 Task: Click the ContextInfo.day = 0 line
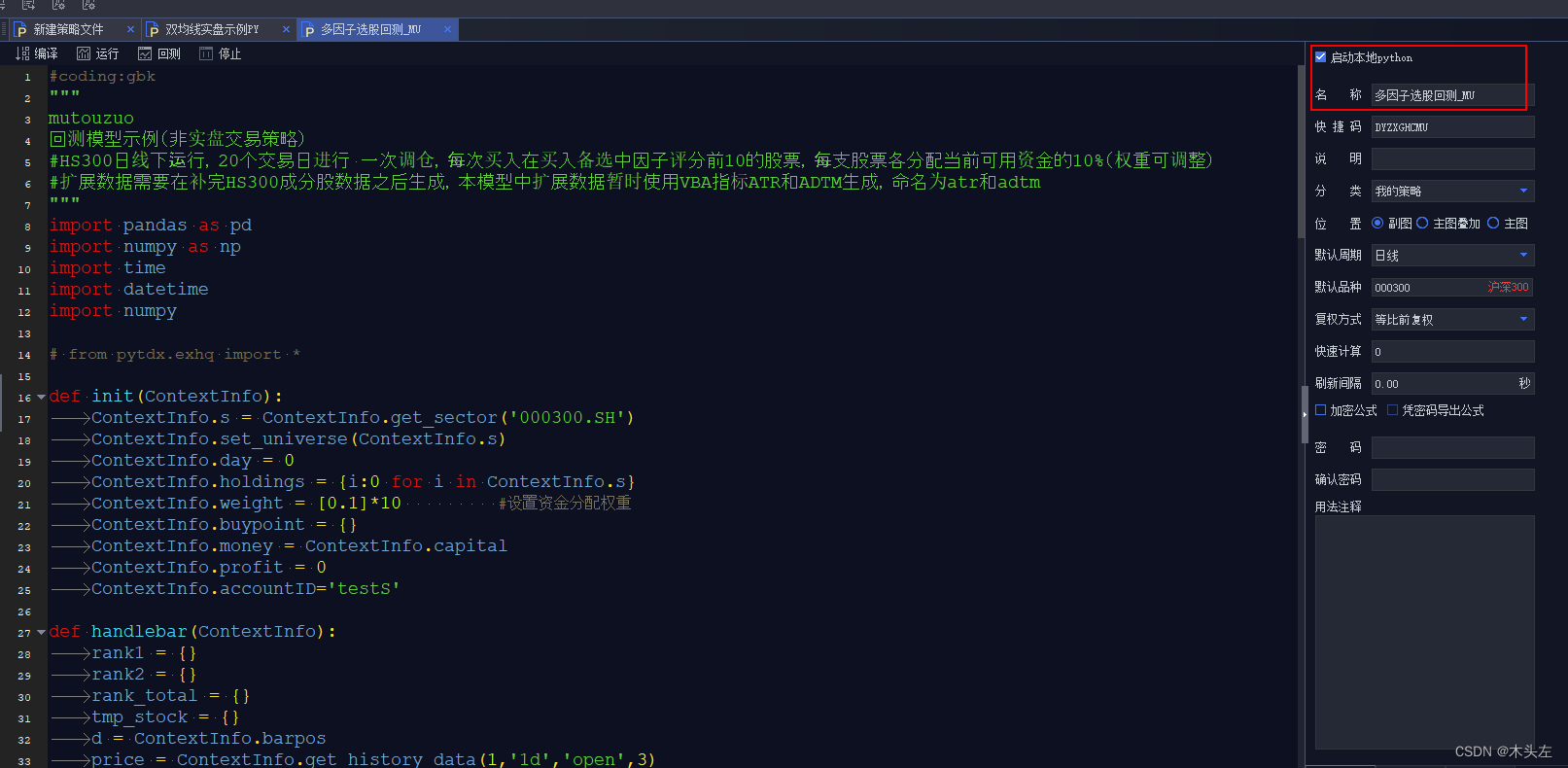coord(192,461)
